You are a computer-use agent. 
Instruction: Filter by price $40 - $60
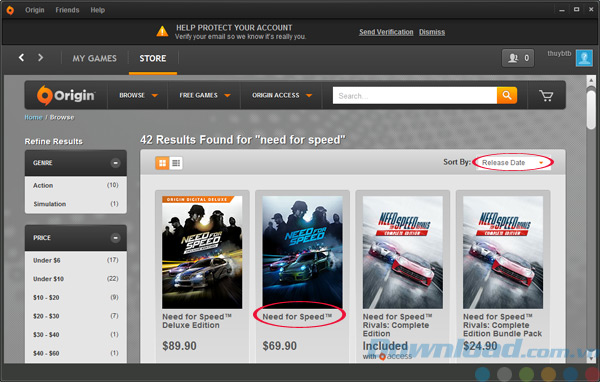point(76,353)
